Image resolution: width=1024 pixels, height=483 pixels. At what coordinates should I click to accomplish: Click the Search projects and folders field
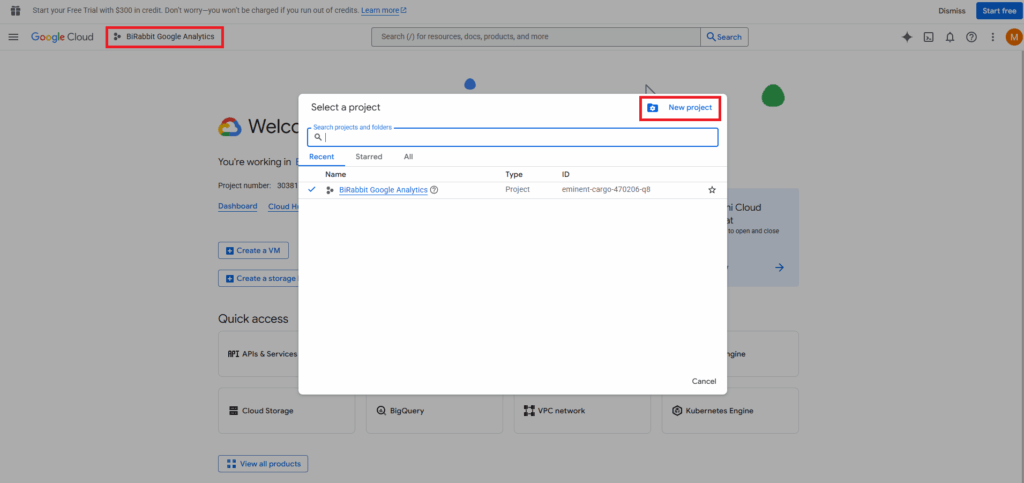click(513, 137)
